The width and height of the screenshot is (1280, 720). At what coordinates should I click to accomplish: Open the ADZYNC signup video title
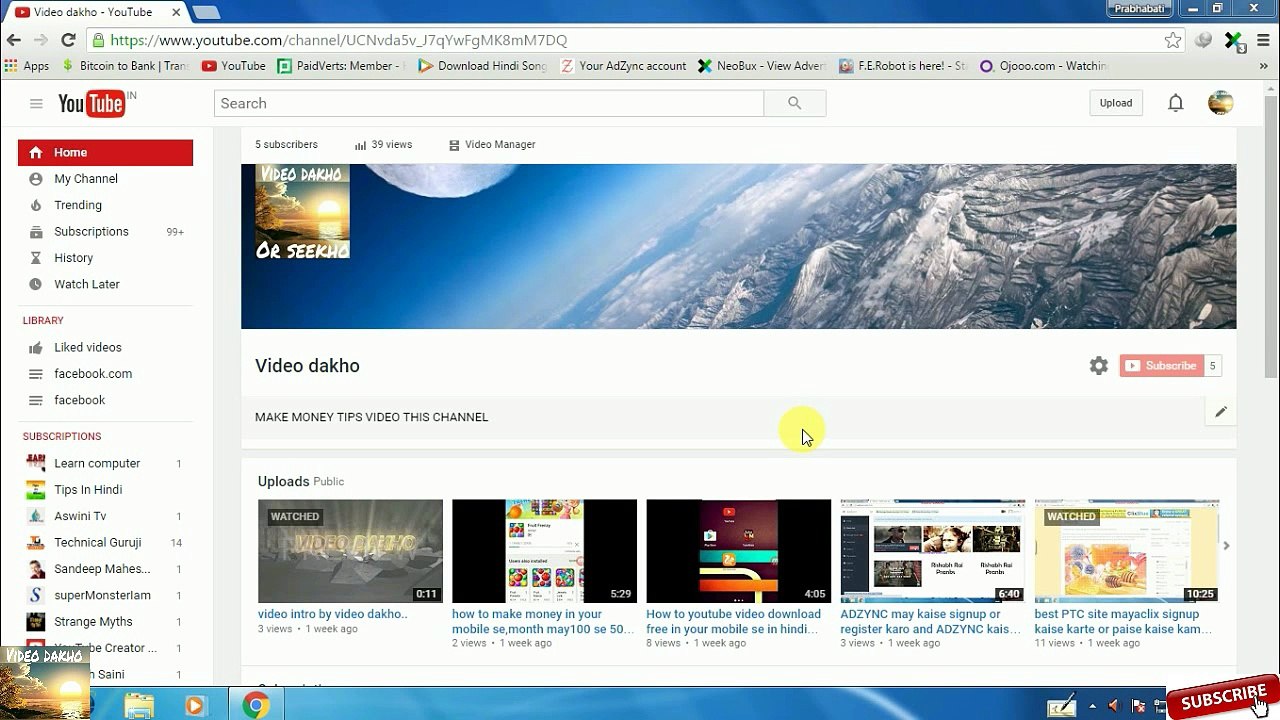[x=931, y=622]
